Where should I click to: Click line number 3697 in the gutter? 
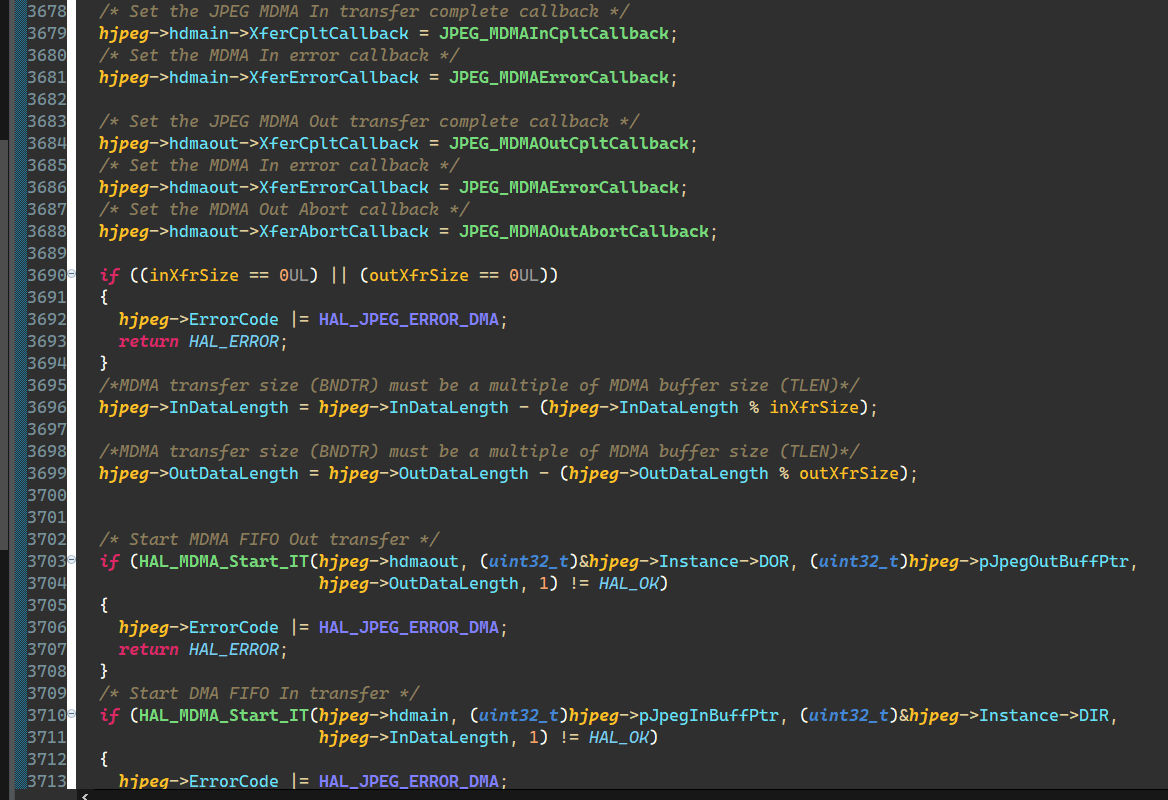47,430
